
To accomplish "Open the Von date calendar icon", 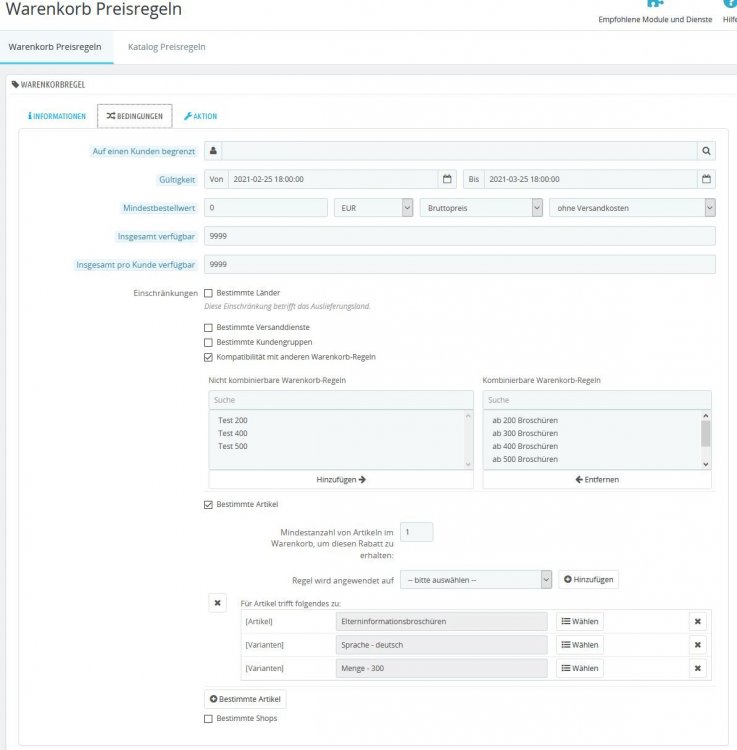I will coord(447,179).
